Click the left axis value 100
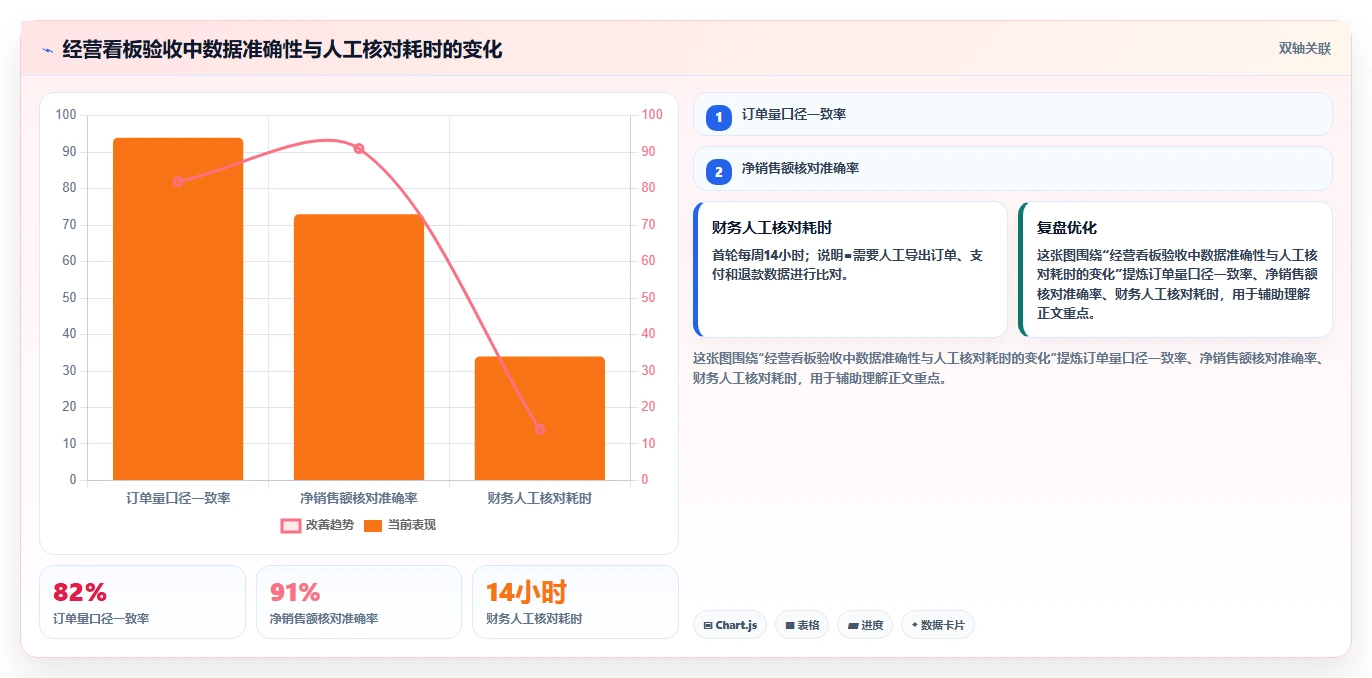 pos(66,115)
